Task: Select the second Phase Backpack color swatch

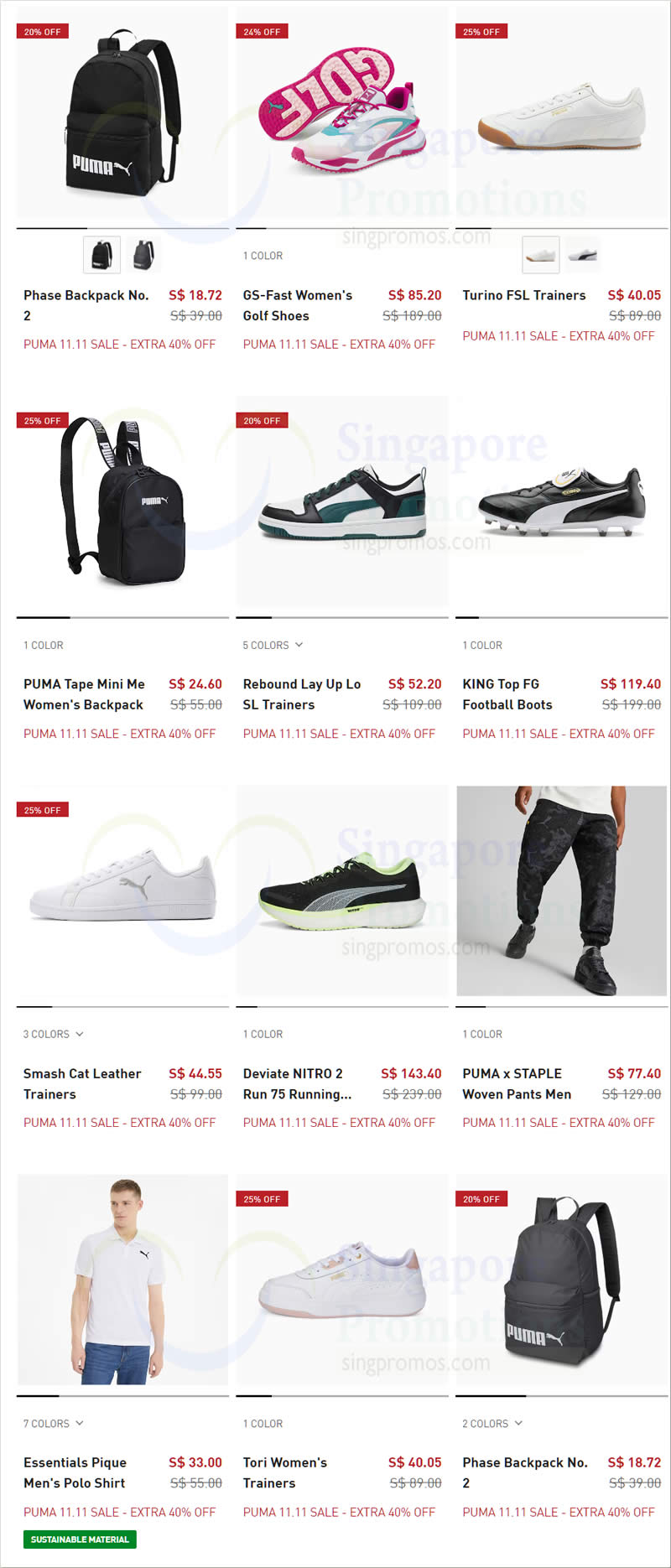Action: (x=144, y=254)
